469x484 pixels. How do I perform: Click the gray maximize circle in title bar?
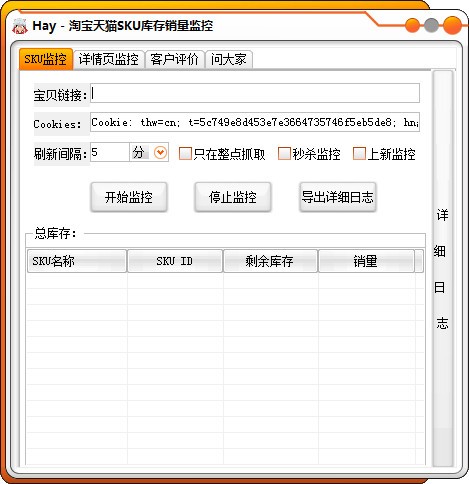431,25
